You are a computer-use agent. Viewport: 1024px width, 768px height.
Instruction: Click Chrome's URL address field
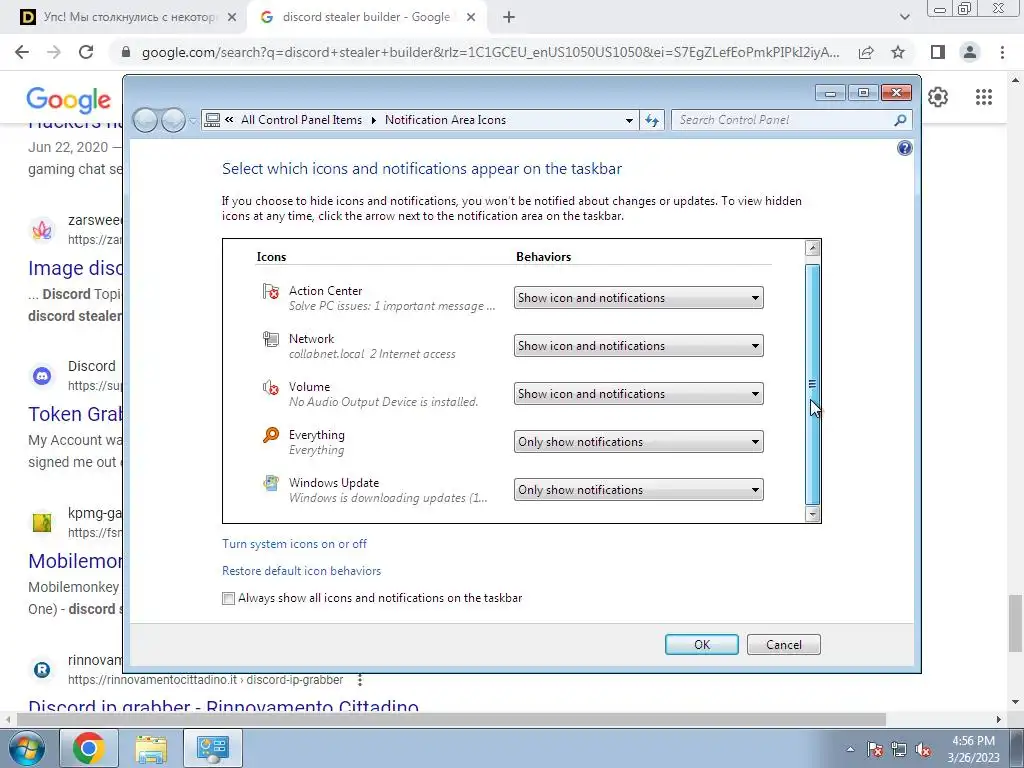point(490,52)
